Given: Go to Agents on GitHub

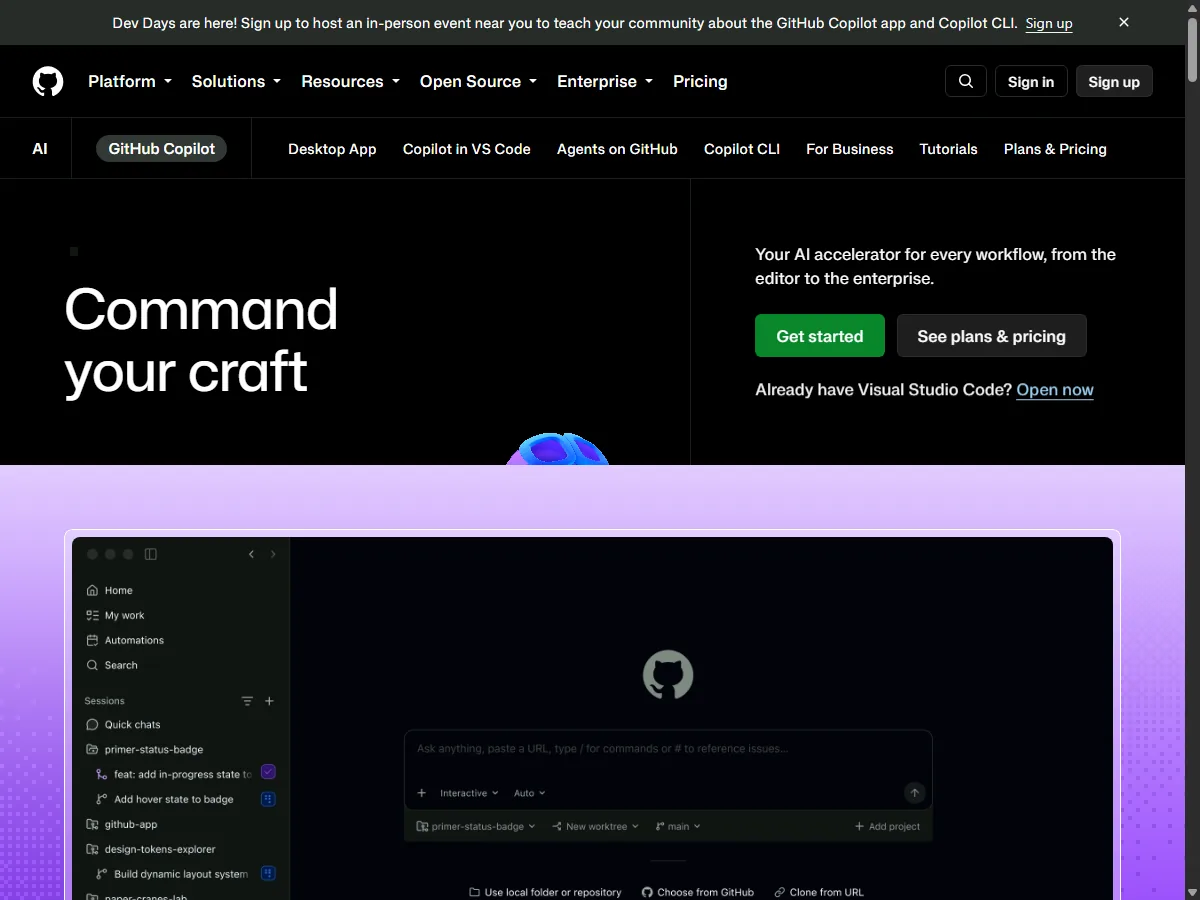Looking at the screenshot, I should click(617, 149).
